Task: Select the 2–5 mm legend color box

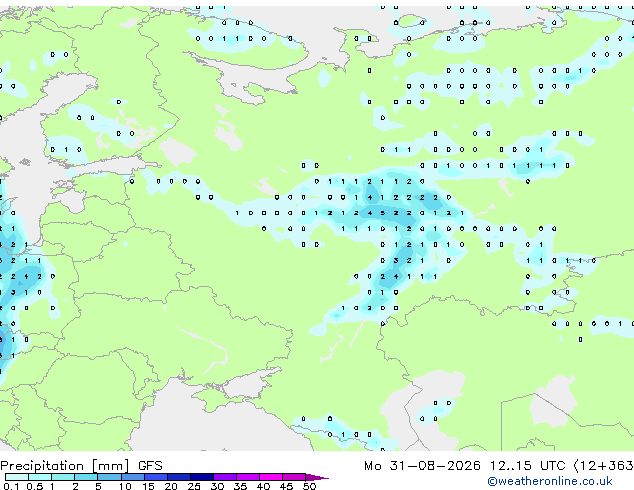Action: [86, 477]
